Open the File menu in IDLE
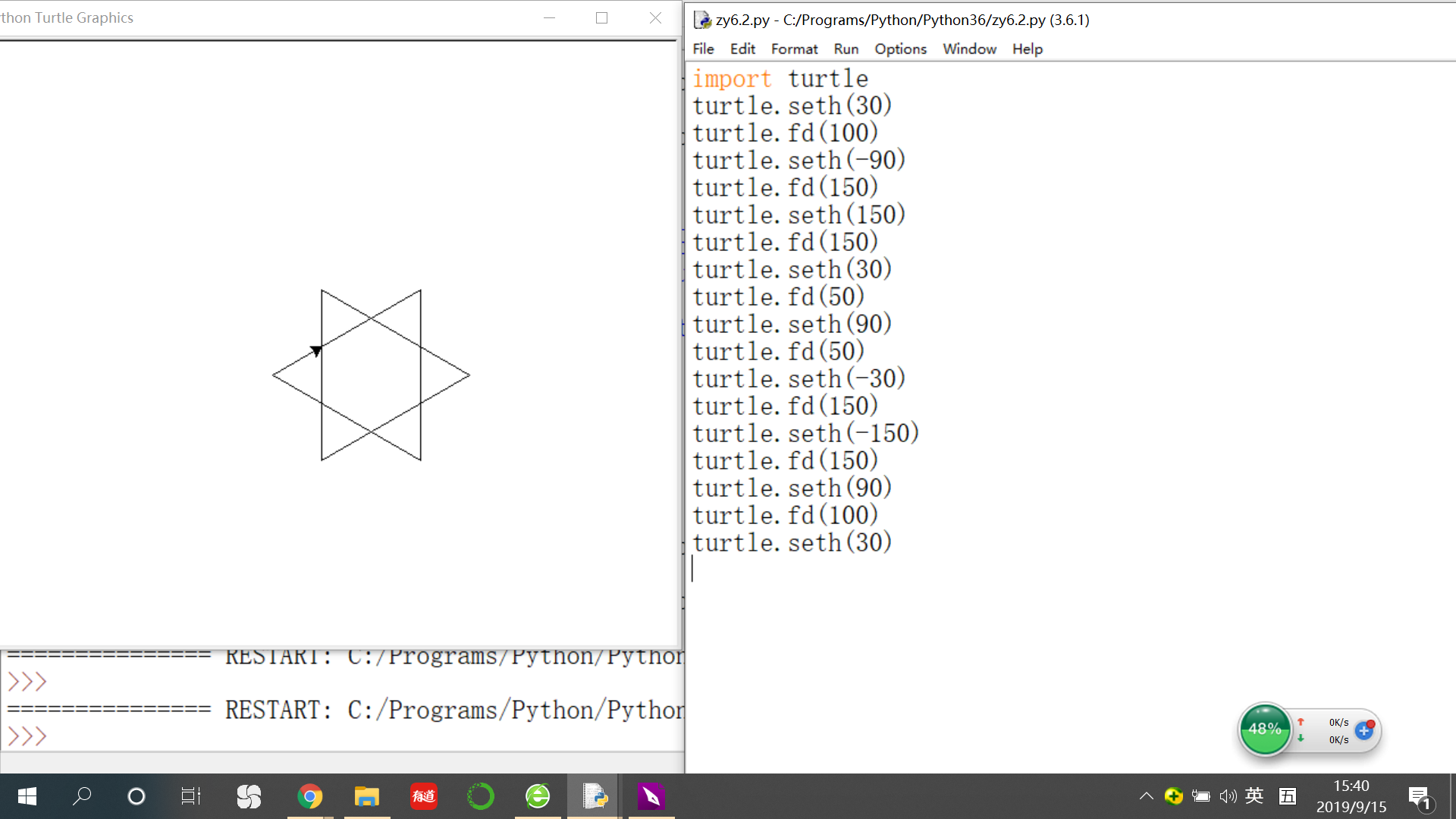The width and height of the screenshot is (1456, 819). pos(703,49)
